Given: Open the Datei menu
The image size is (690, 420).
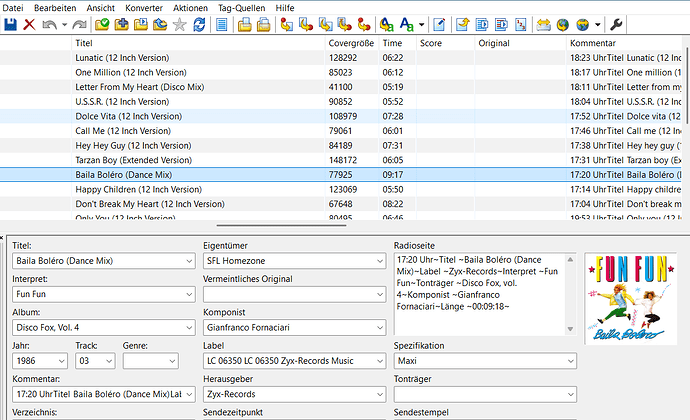Looking at the screenshot, I should tap(13, 8).
